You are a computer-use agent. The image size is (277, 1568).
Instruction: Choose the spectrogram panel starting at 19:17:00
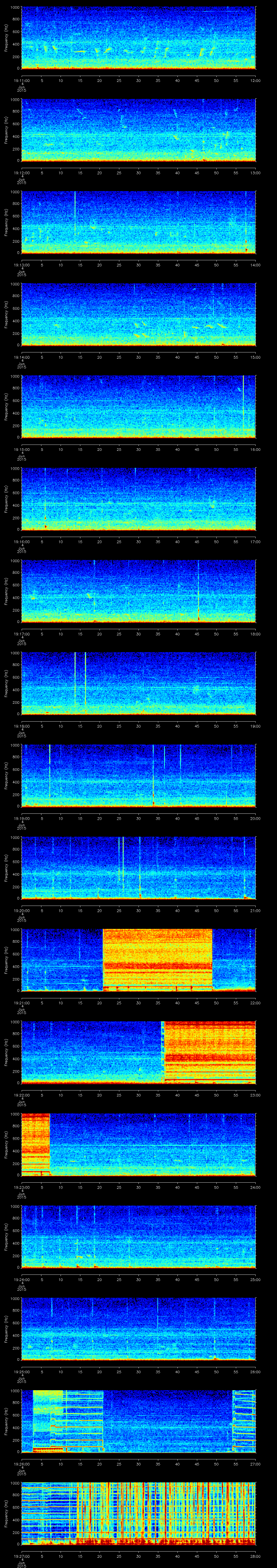click(x=139, y=591)
